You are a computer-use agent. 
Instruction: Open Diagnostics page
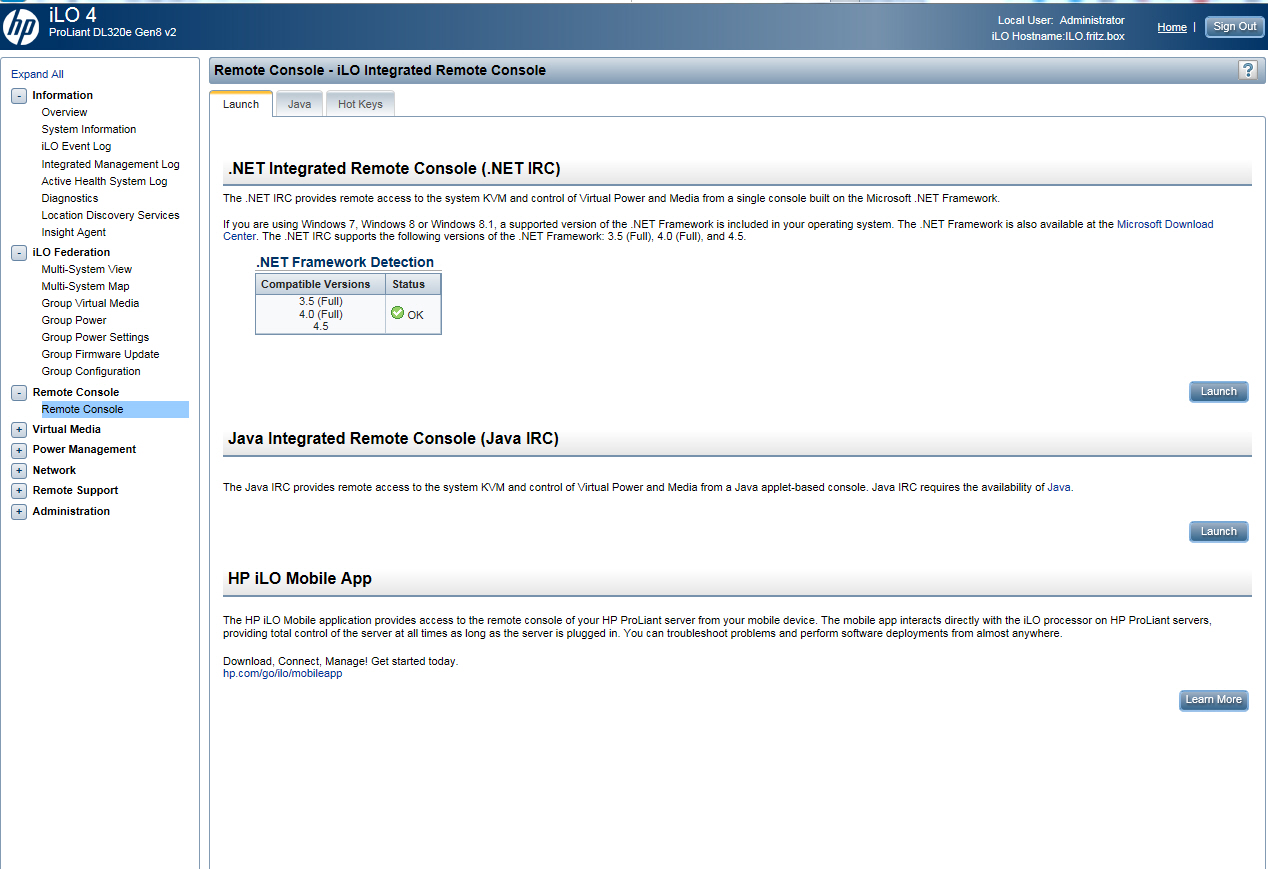[70, 199]
